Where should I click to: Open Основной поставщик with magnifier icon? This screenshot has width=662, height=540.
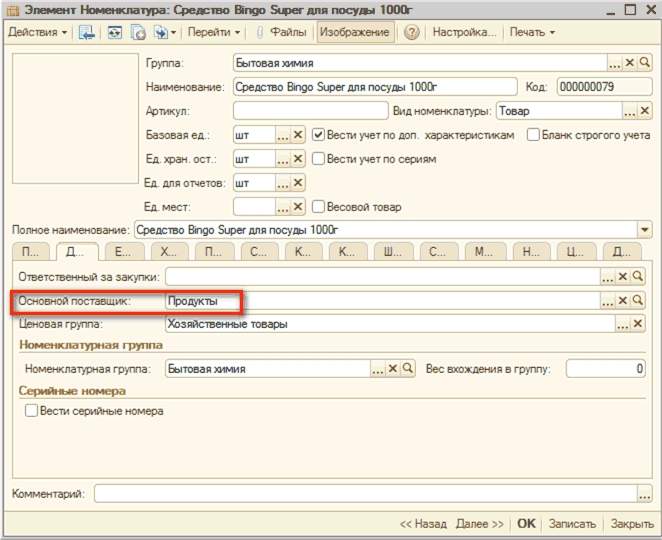[x=638, y=300]
